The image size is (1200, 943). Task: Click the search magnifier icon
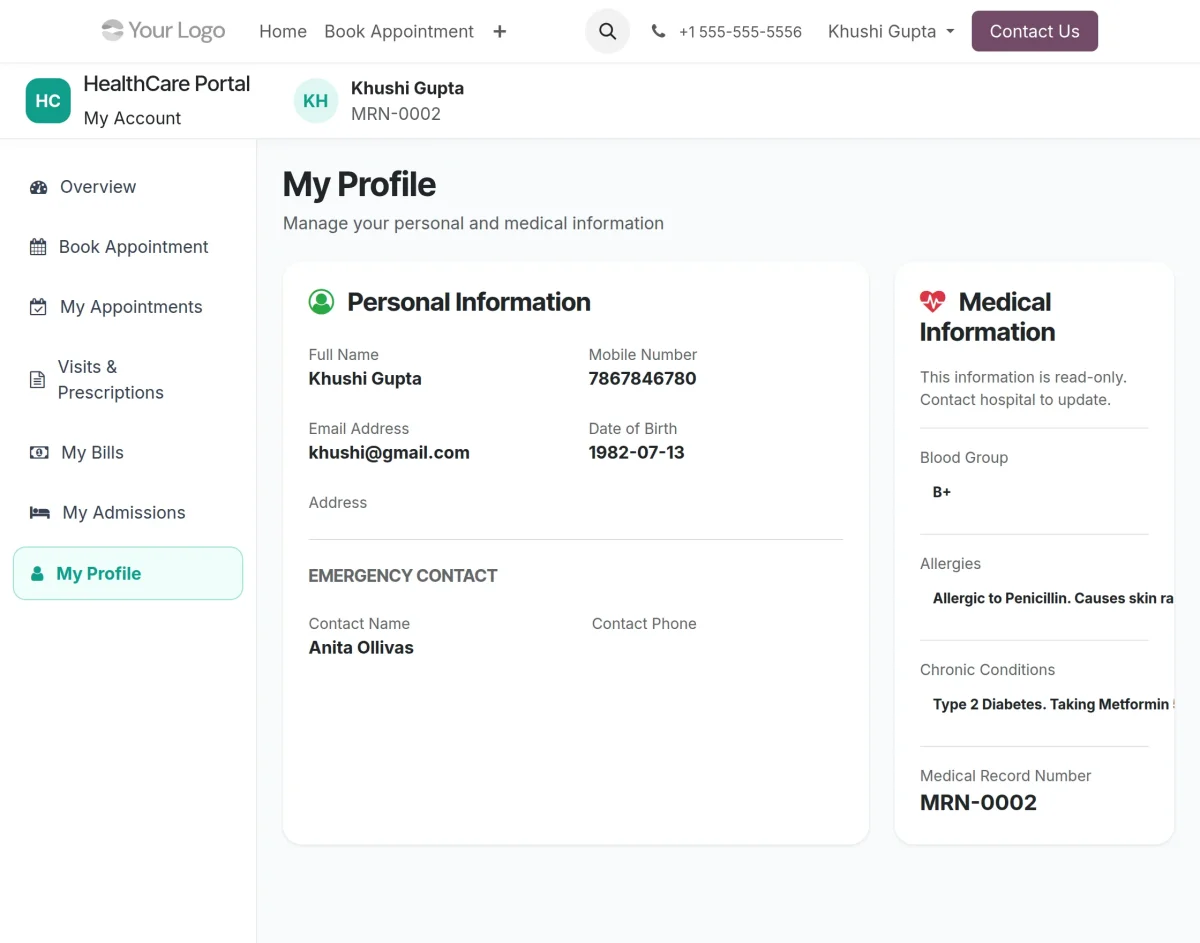[607, 31]
